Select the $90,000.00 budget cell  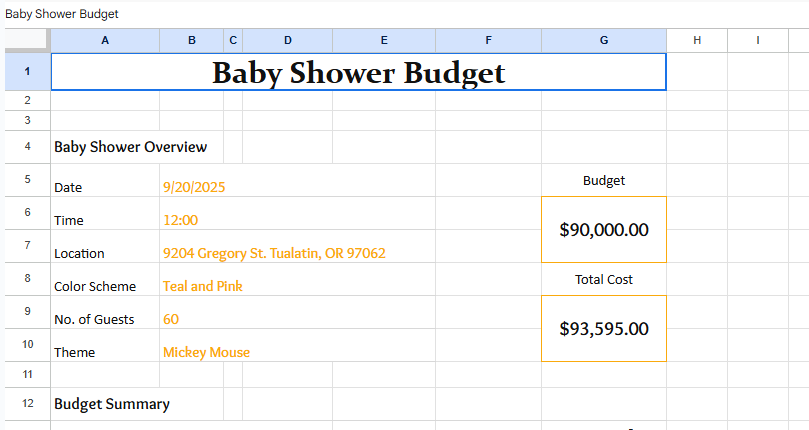603,229
